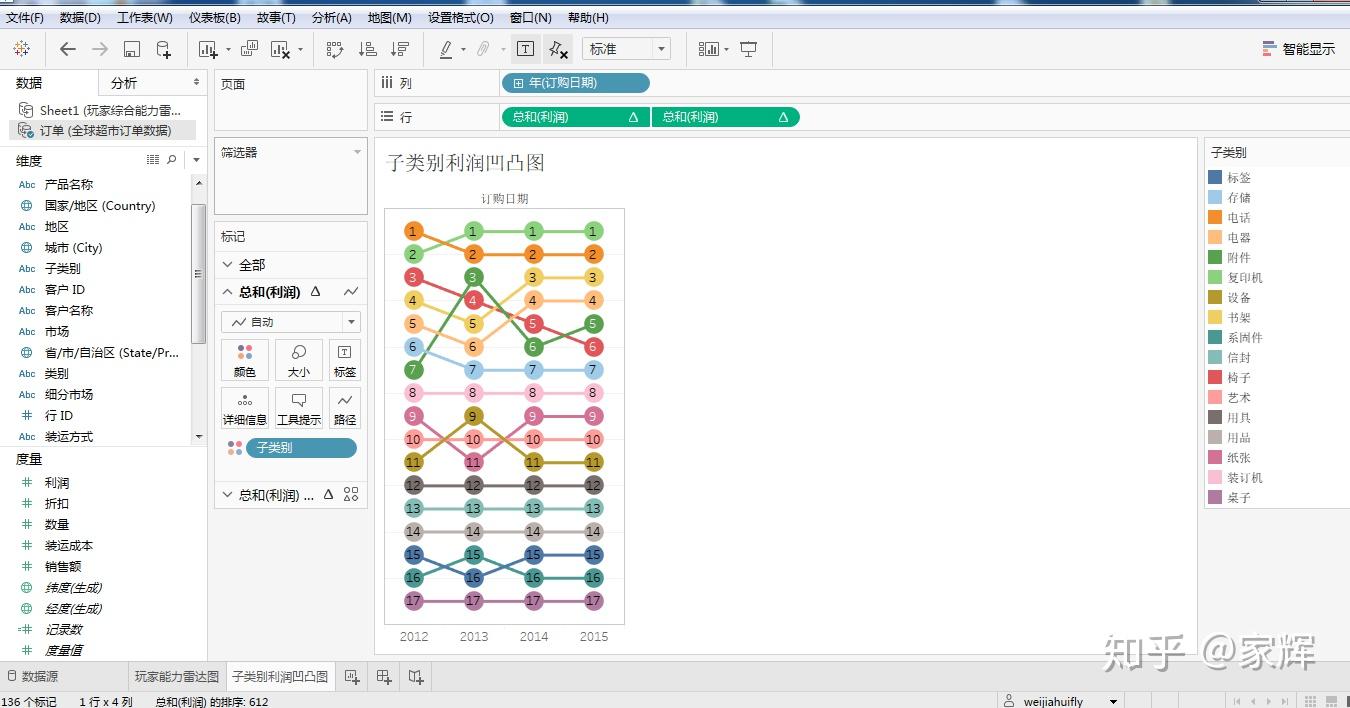Click the 大小 size mark card
Screen dimensions: 1350x708
pyautogui.click(x=299, y=360)
